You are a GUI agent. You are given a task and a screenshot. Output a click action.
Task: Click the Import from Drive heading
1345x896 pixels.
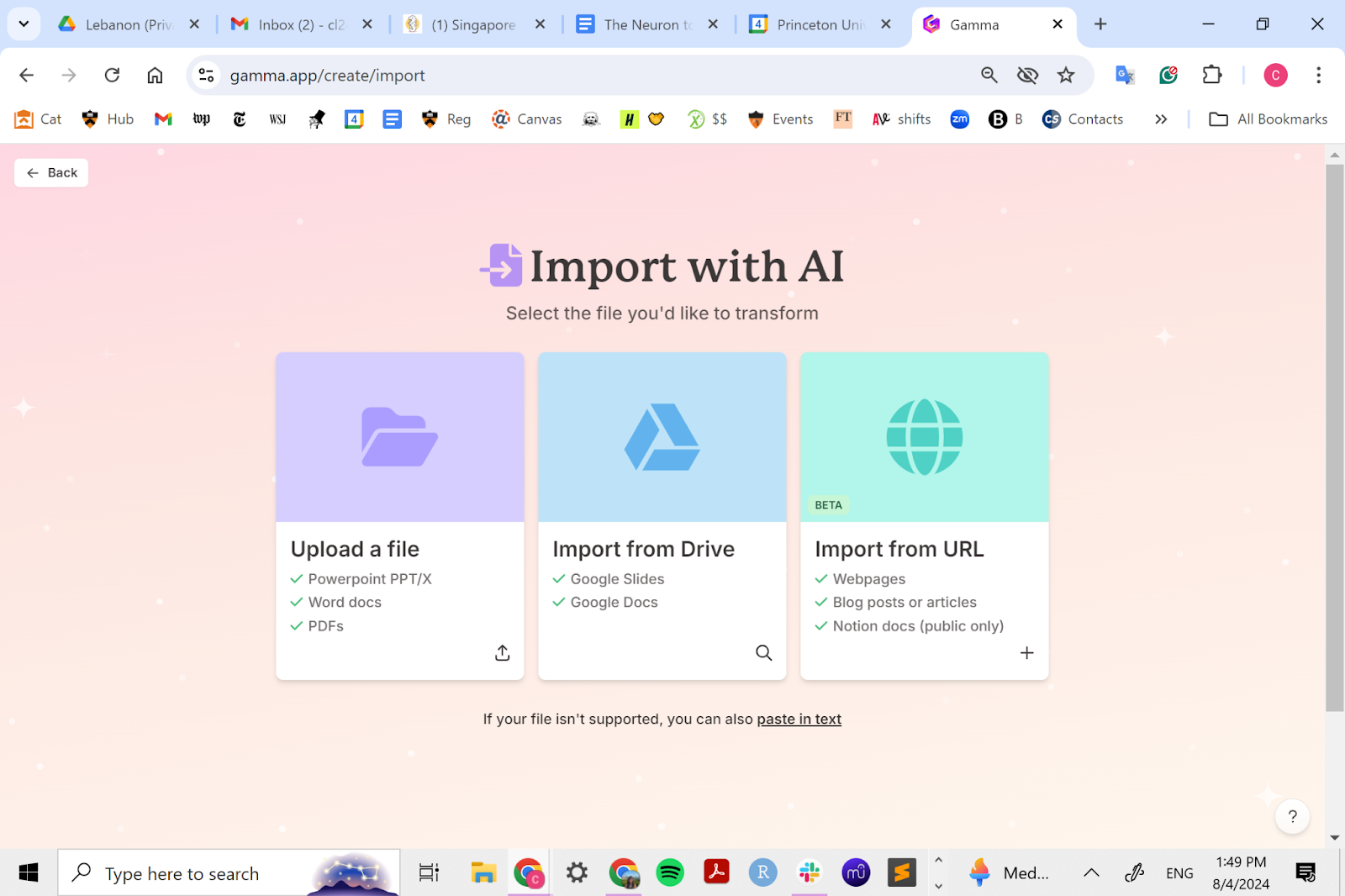tap(644, 549)
